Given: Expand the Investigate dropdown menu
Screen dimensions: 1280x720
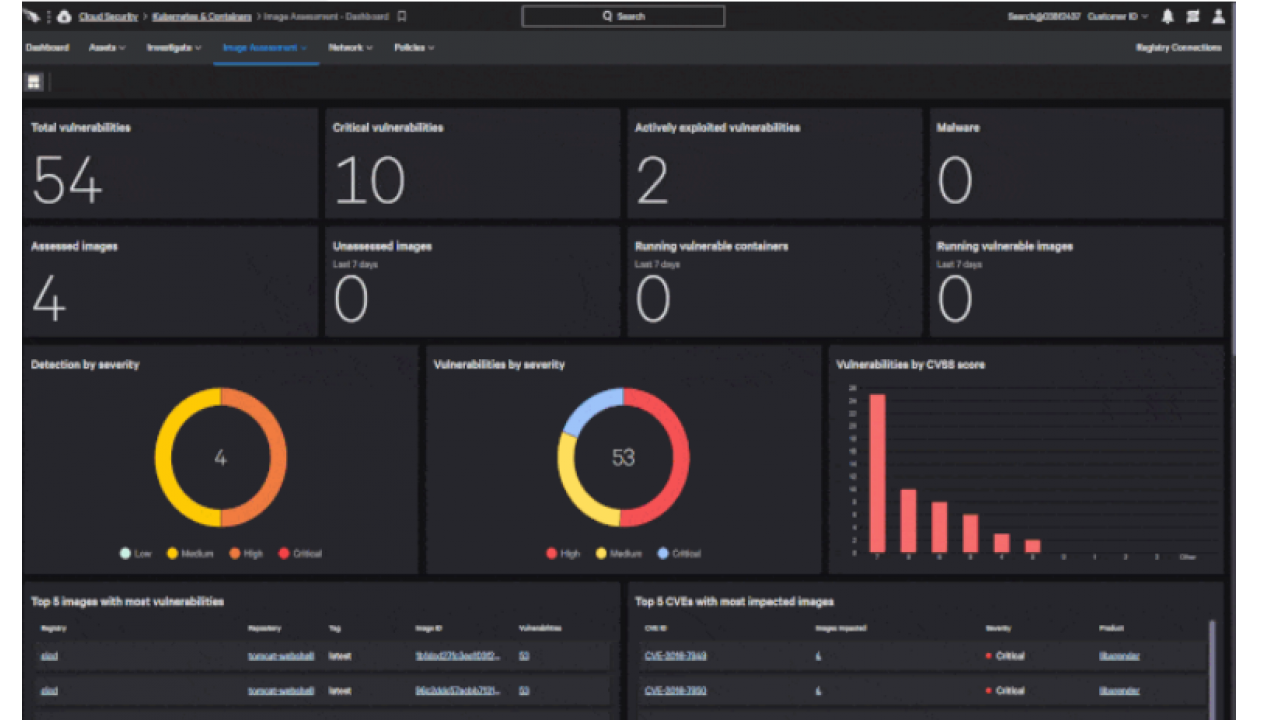Looking at the screenshot, I should (x=174, y=47).
